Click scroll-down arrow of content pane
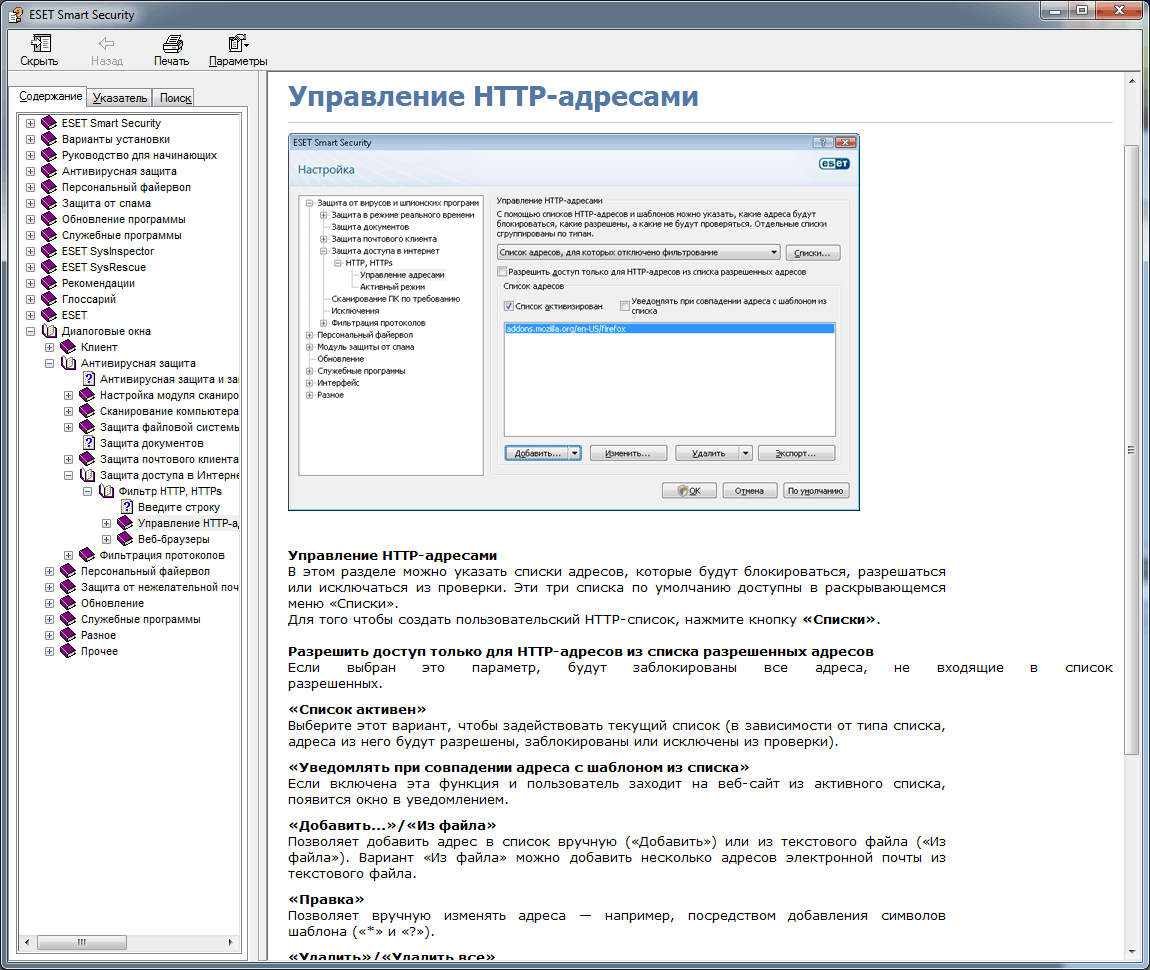 point(1132,952)
